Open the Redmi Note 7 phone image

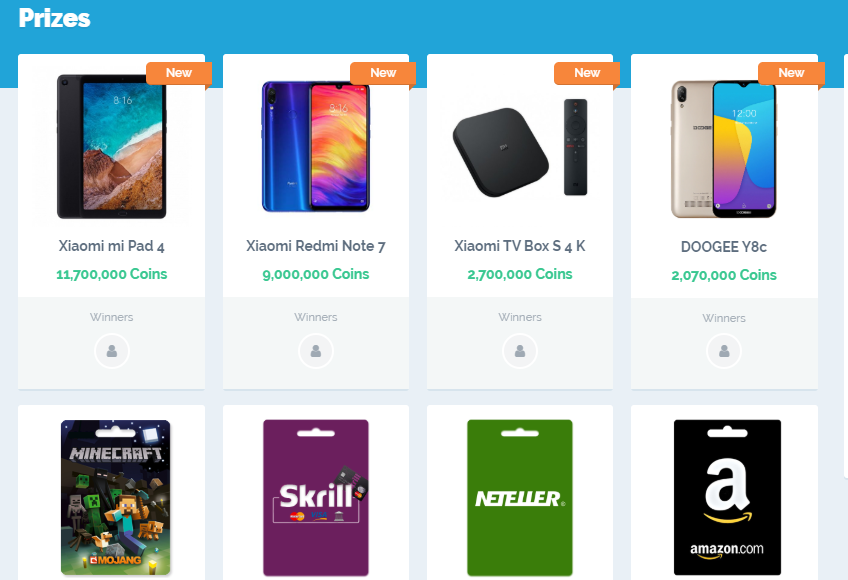pos(316,147)
